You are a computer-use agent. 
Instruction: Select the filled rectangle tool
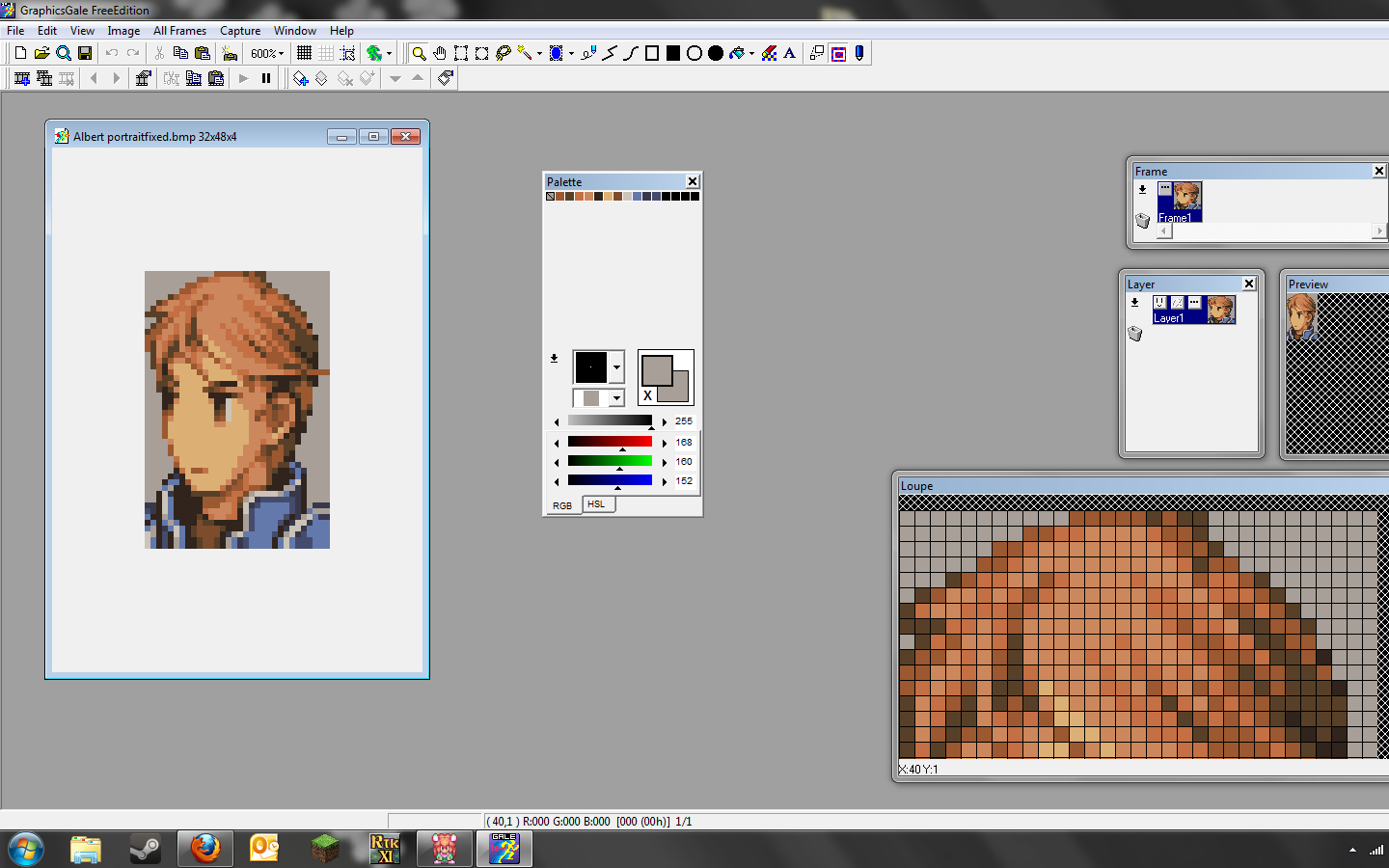[673, 53]
